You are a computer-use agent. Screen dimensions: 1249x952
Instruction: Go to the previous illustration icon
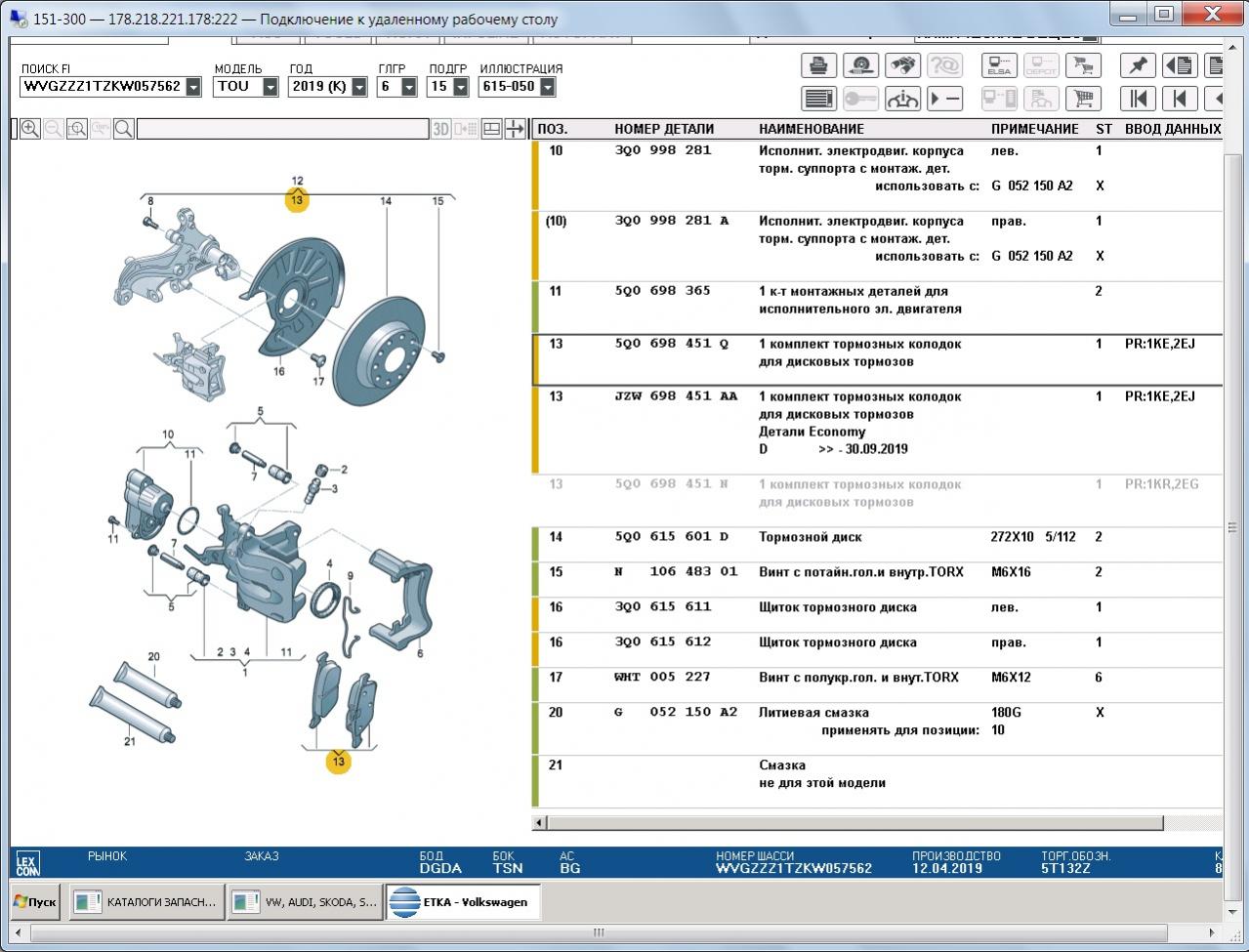(x=1180, y=99)
